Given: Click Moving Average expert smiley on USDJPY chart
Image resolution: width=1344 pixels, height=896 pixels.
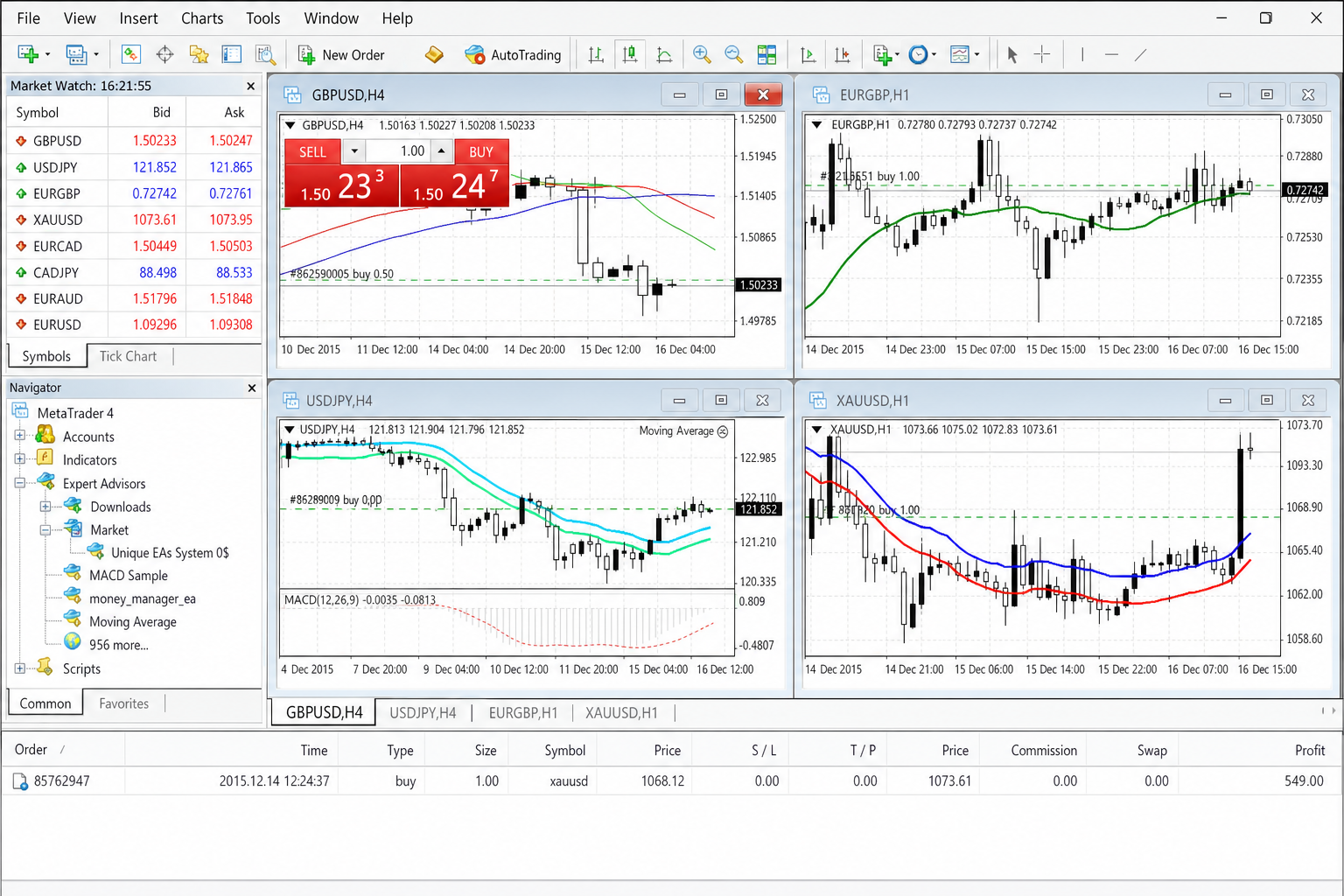Looking at the screenshot, I should click(x=723, y=431).
